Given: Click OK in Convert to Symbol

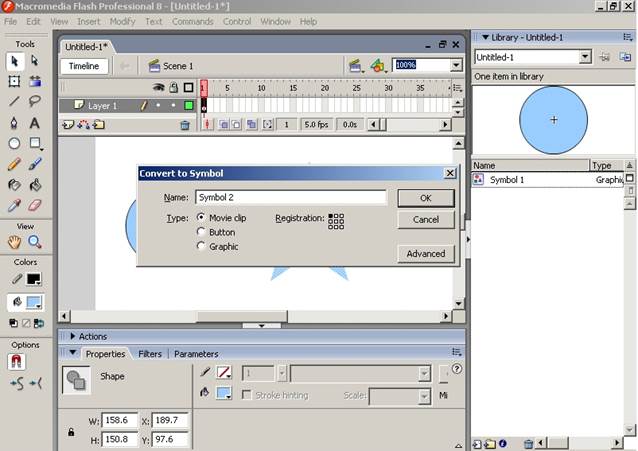Looking at the screenshot, I should pyautogui.click(x=426, y=198).
